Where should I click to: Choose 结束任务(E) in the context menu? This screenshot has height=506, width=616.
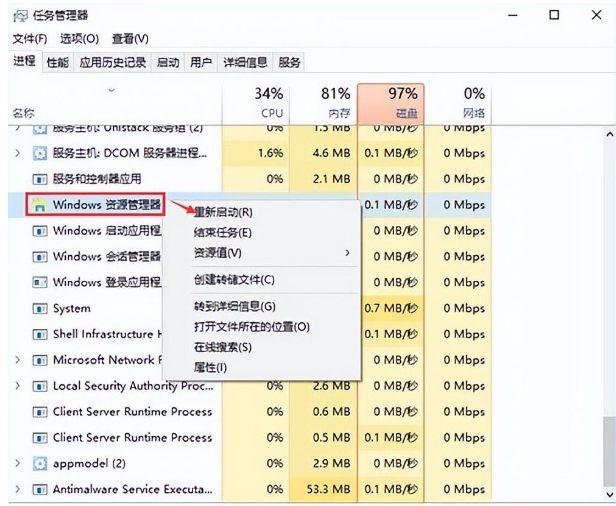[223, 233]
